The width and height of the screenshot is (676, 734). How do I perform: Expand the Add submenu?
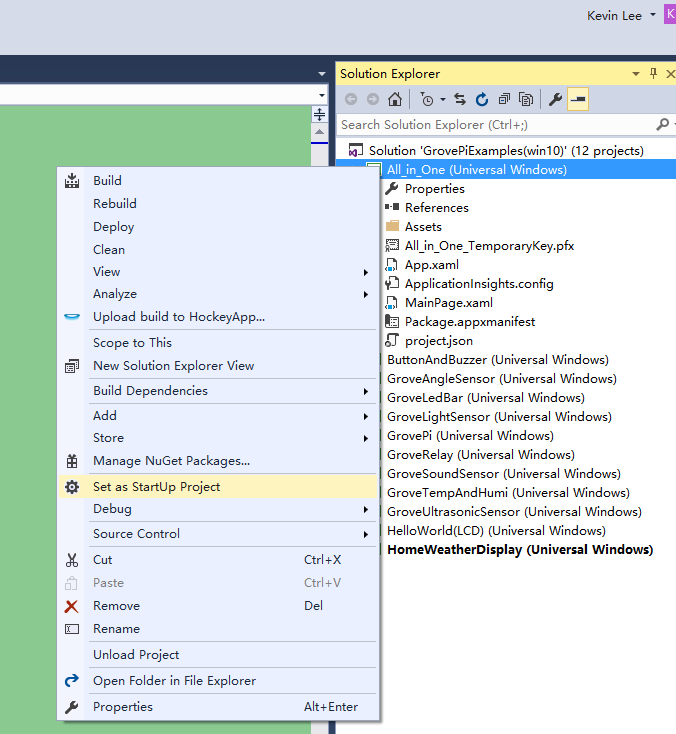(x=218, y=416)
